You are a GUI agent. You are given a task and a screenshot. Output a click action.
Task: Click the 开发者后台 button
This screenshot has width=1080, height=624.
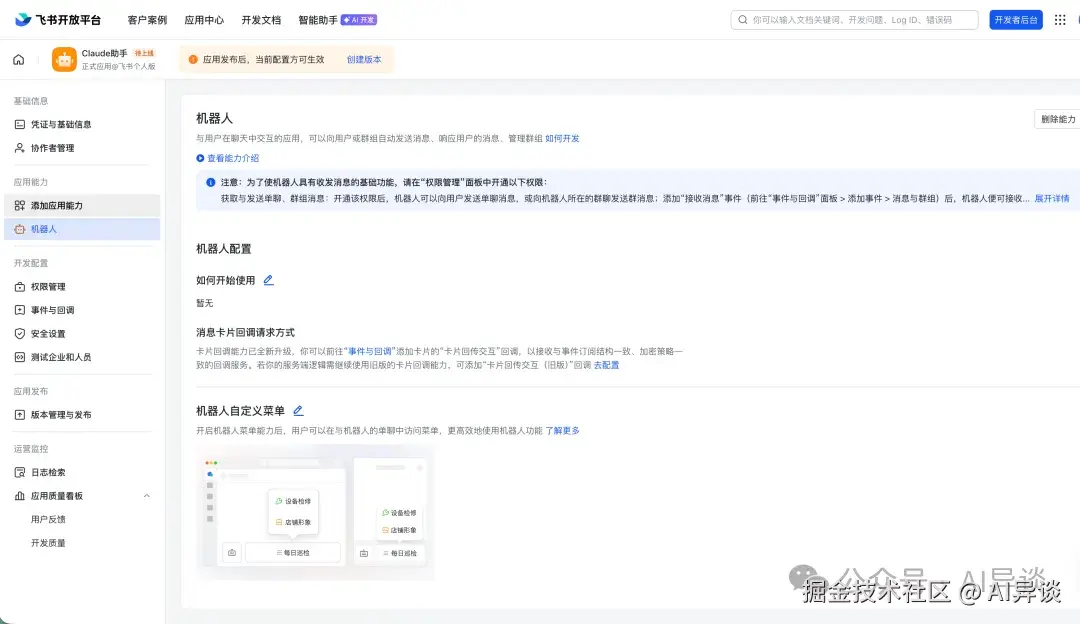pos(1016,20)
